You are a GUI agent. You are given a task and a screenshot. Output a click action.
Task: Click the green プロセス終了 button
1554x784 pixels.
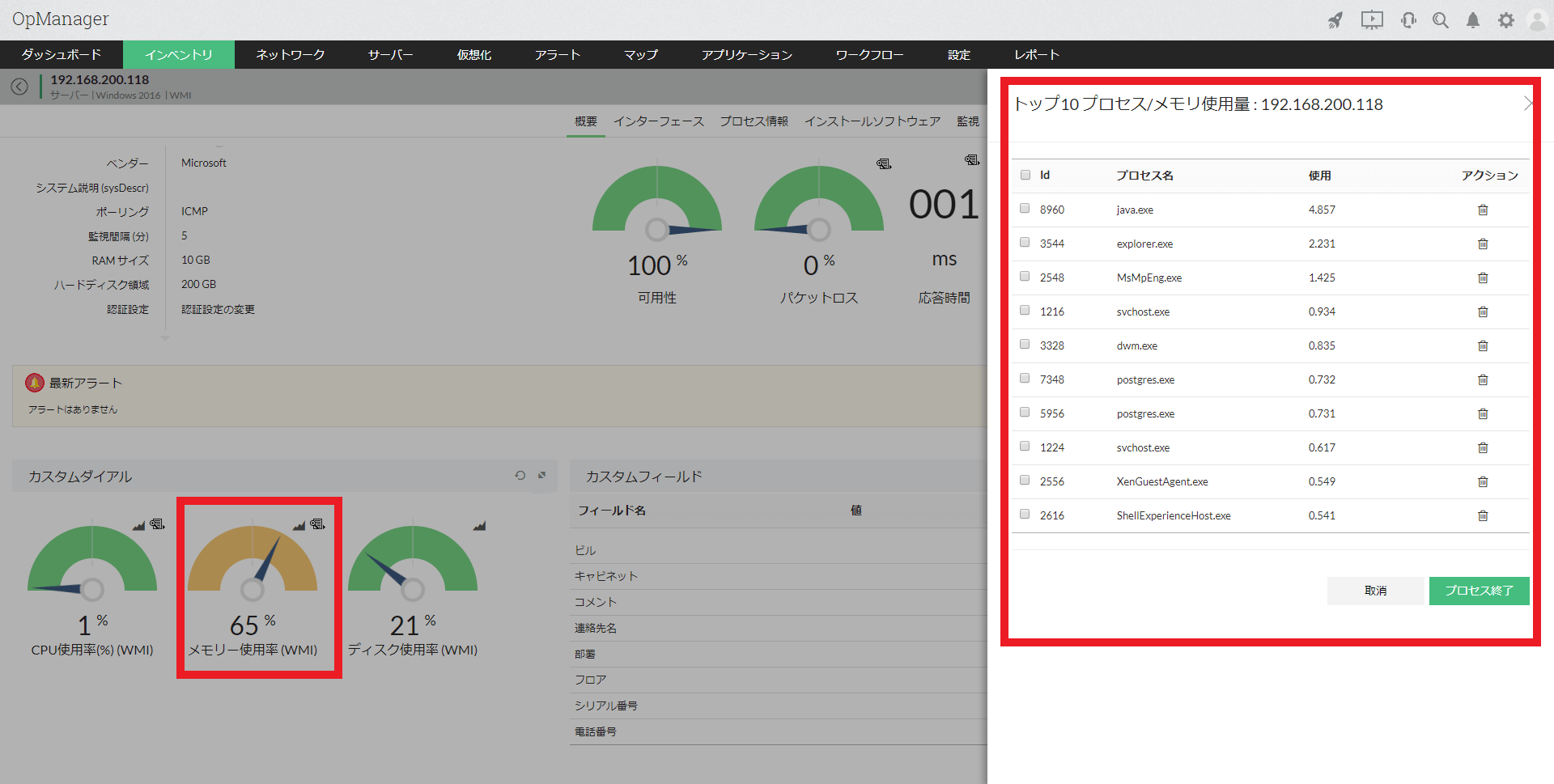click(1479, 591)
